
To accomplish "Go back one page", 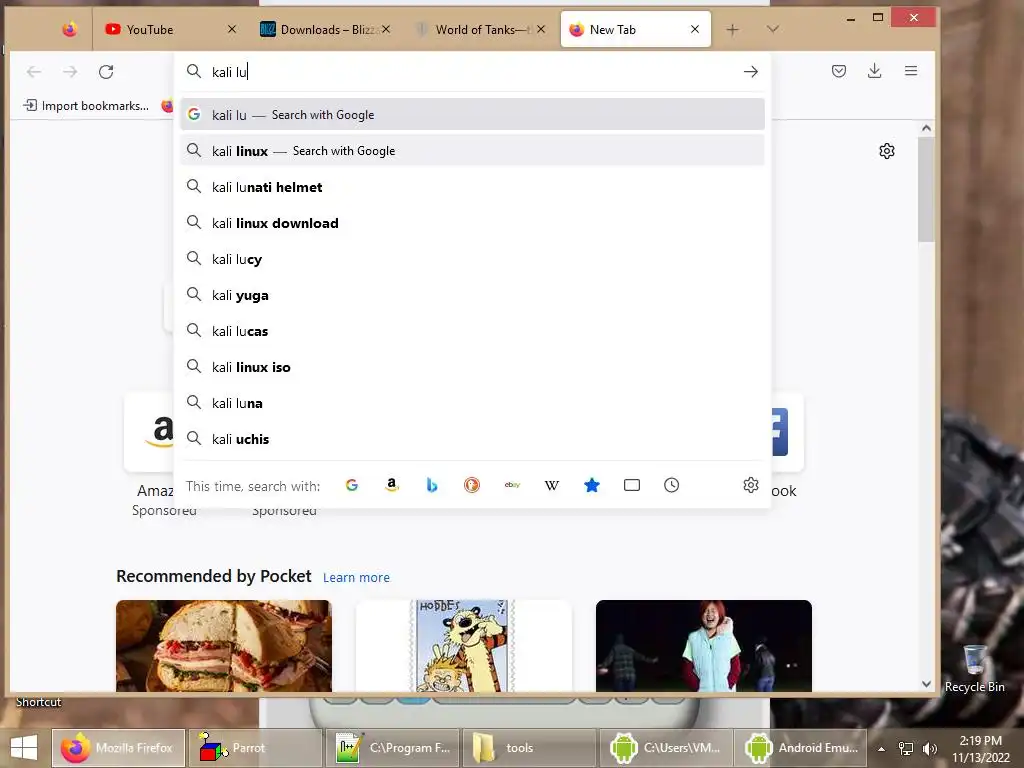I will pos(34,72).
